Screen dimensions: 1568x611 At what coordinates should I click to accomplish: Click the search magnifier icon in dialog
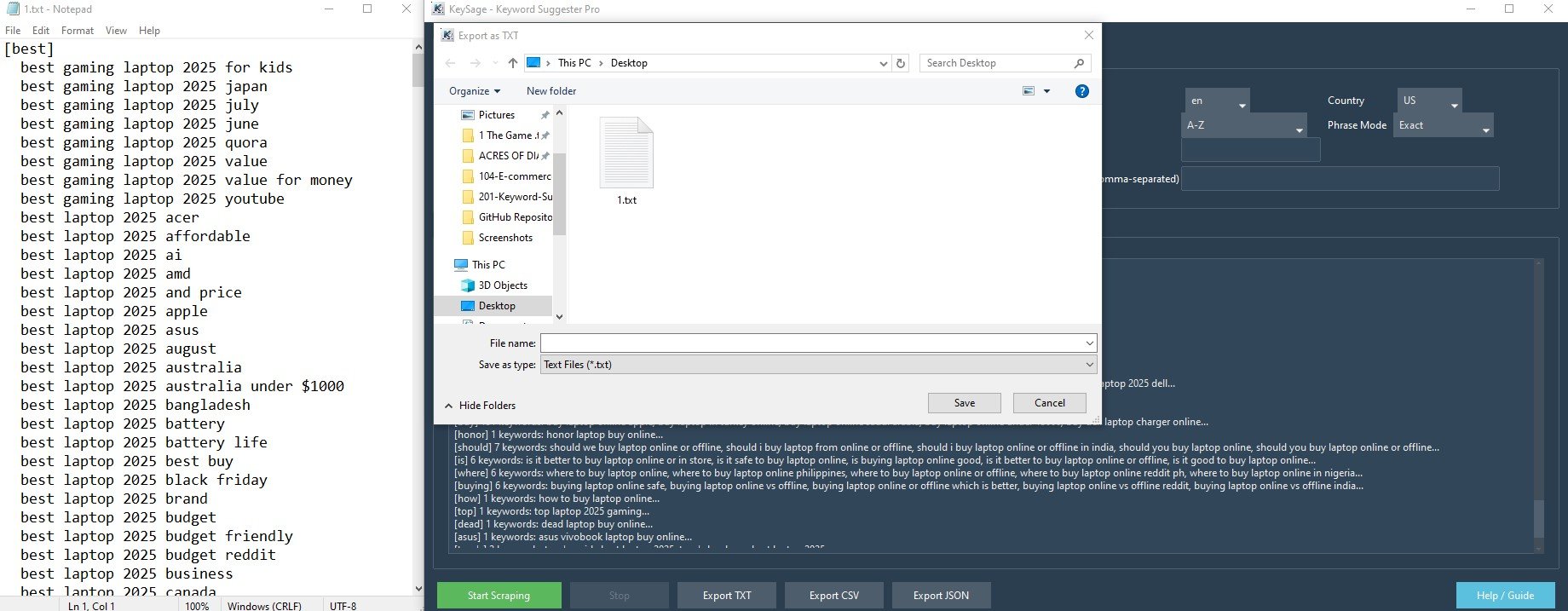click(1079, 63)
